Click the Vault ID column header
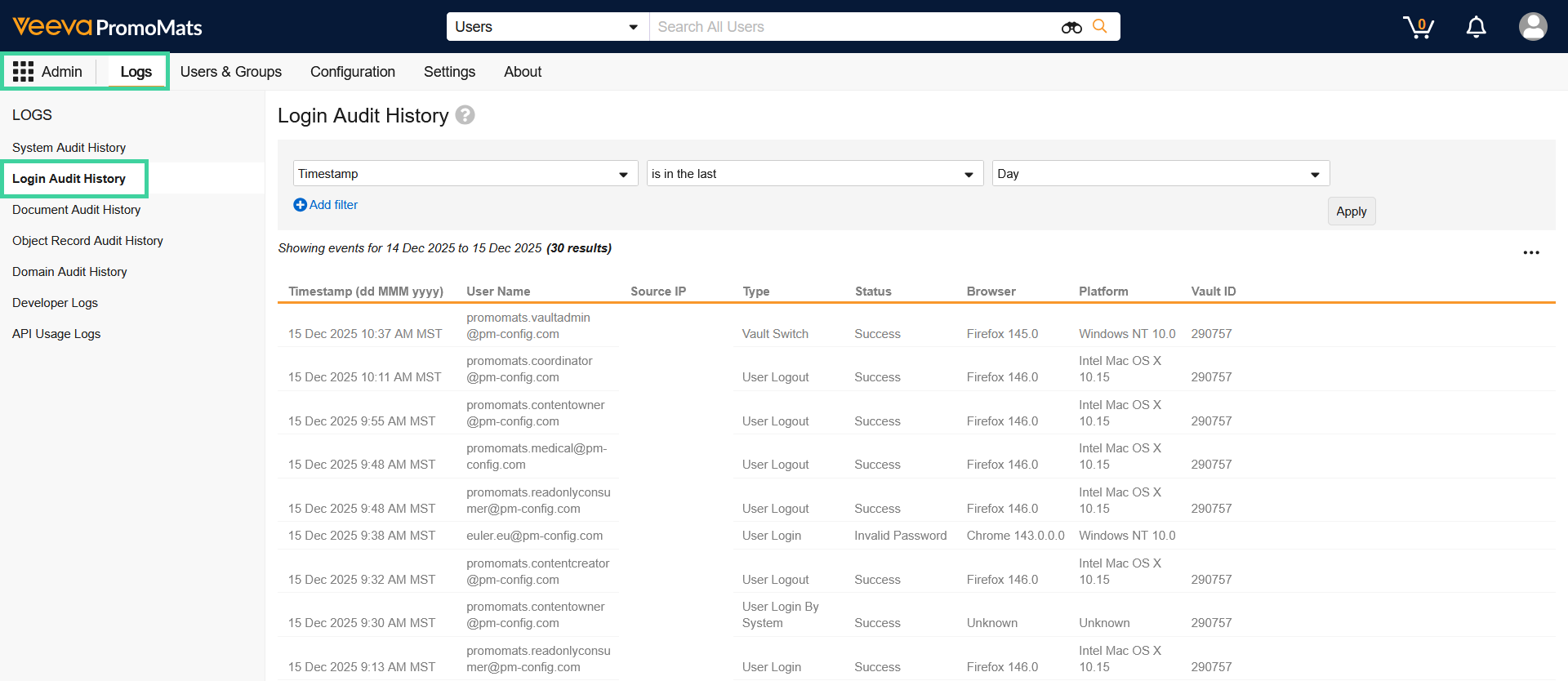The width and height of the screenshot is (1568, 681). tap(1214, 292)
